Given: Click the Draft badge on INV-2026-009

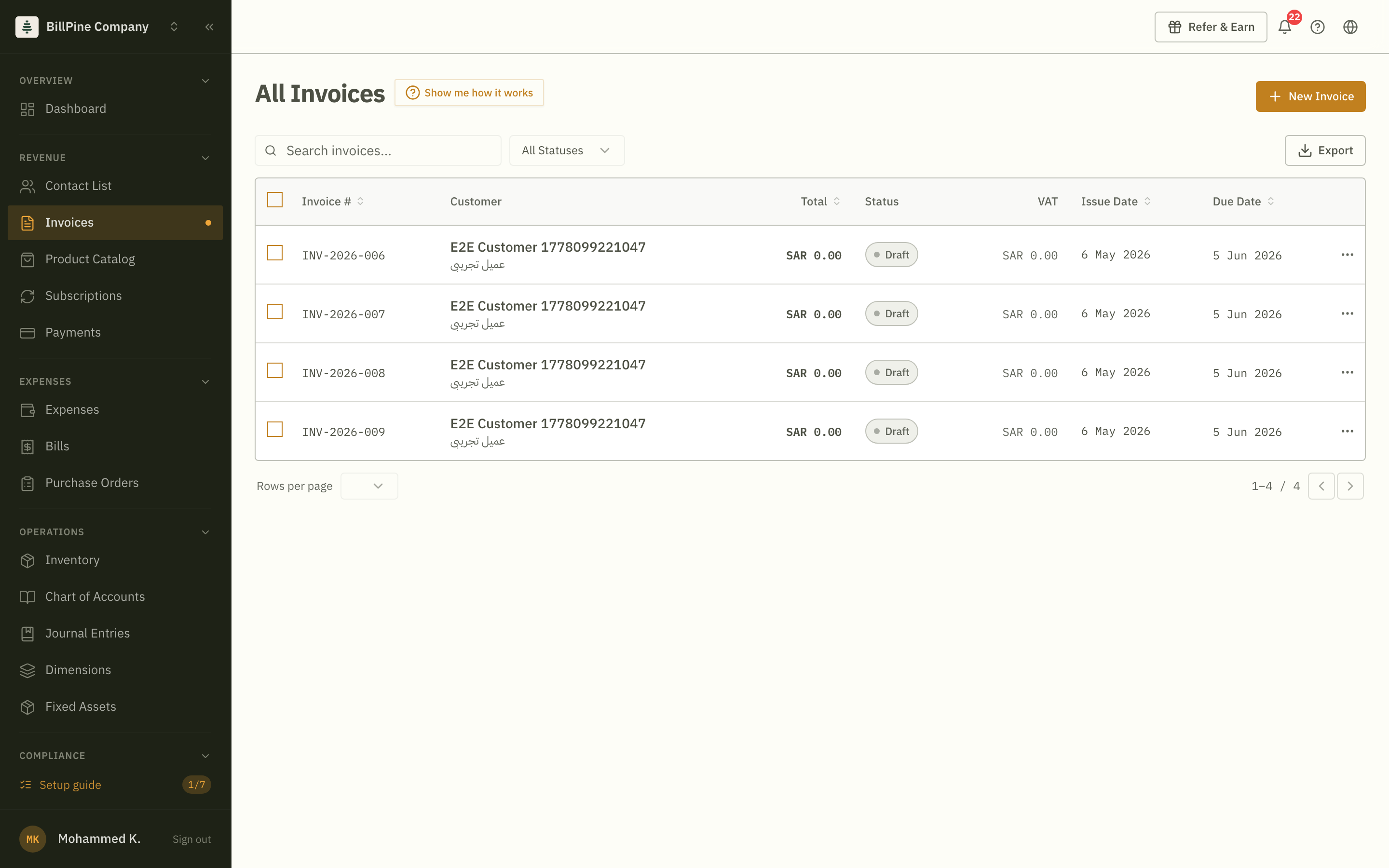Looking at the screenshot, I should click(891, 431).
